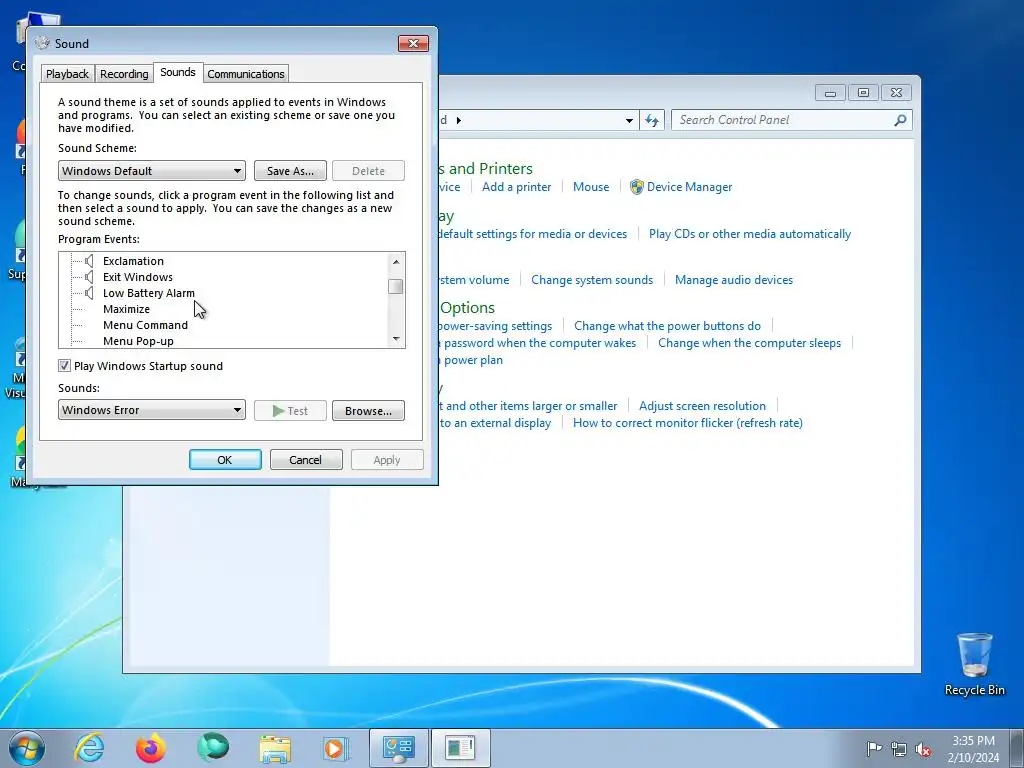
Task: Select the Maximize program event
Action: click(126, 309)
